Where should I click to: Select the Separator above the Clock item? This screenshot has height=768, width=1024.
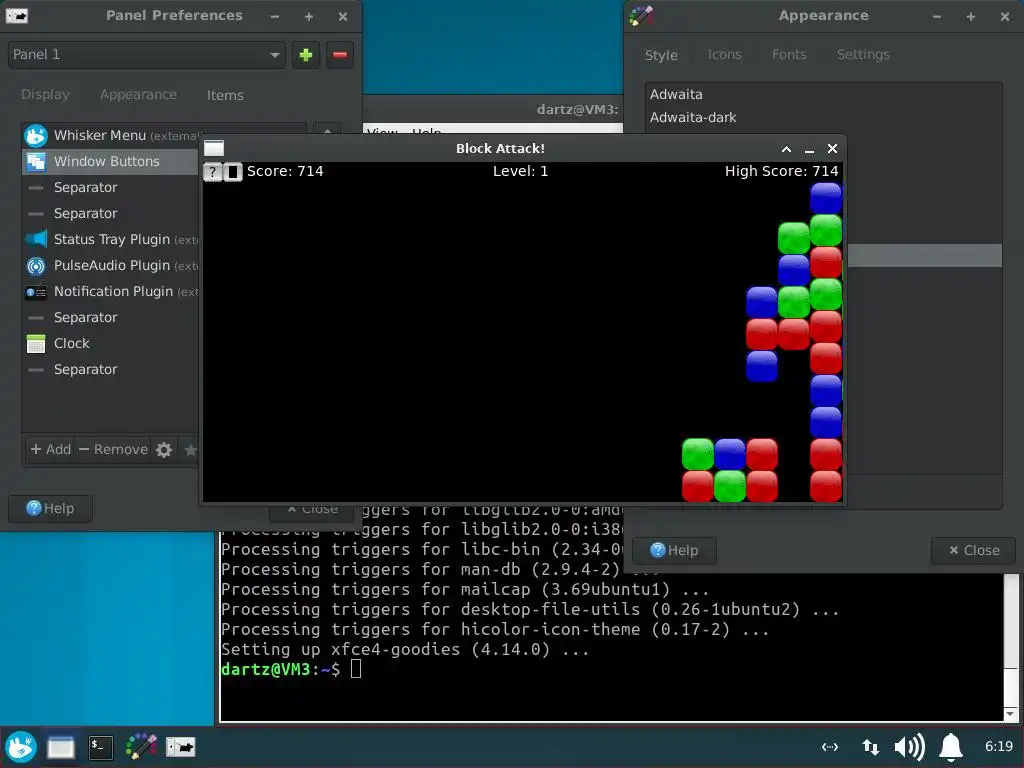coord(111,317)
